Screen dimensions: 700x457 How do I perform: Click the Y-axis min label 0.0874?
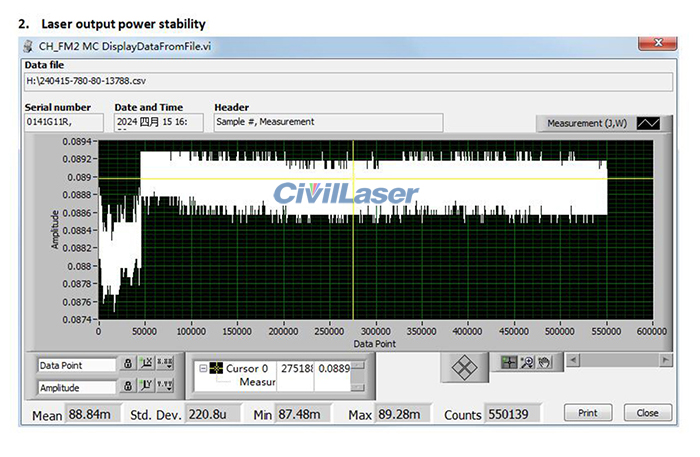tap(77, 320)
